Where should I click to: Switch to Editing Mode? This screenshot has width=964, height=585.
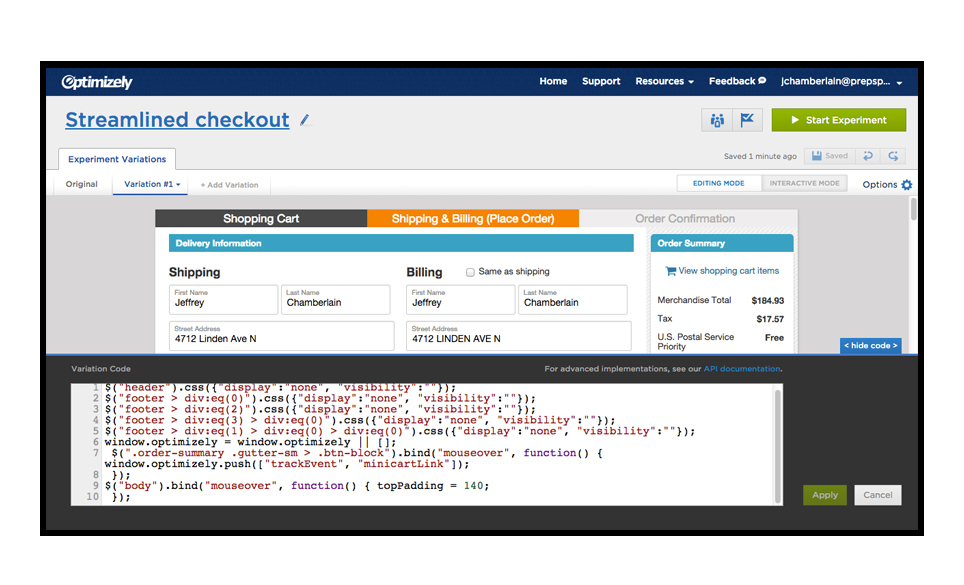(718, 184)
